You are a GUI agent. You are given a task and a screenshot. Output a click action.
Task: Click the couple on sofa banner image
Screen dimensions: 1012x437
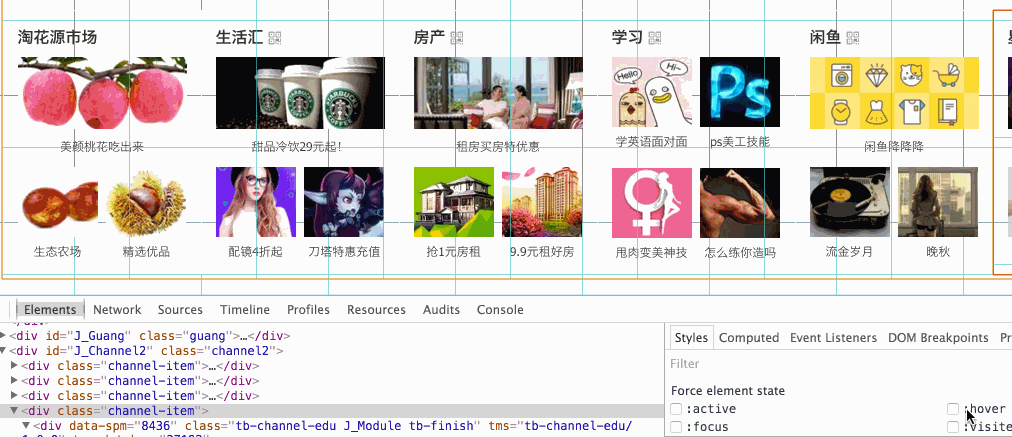[498, 93]
